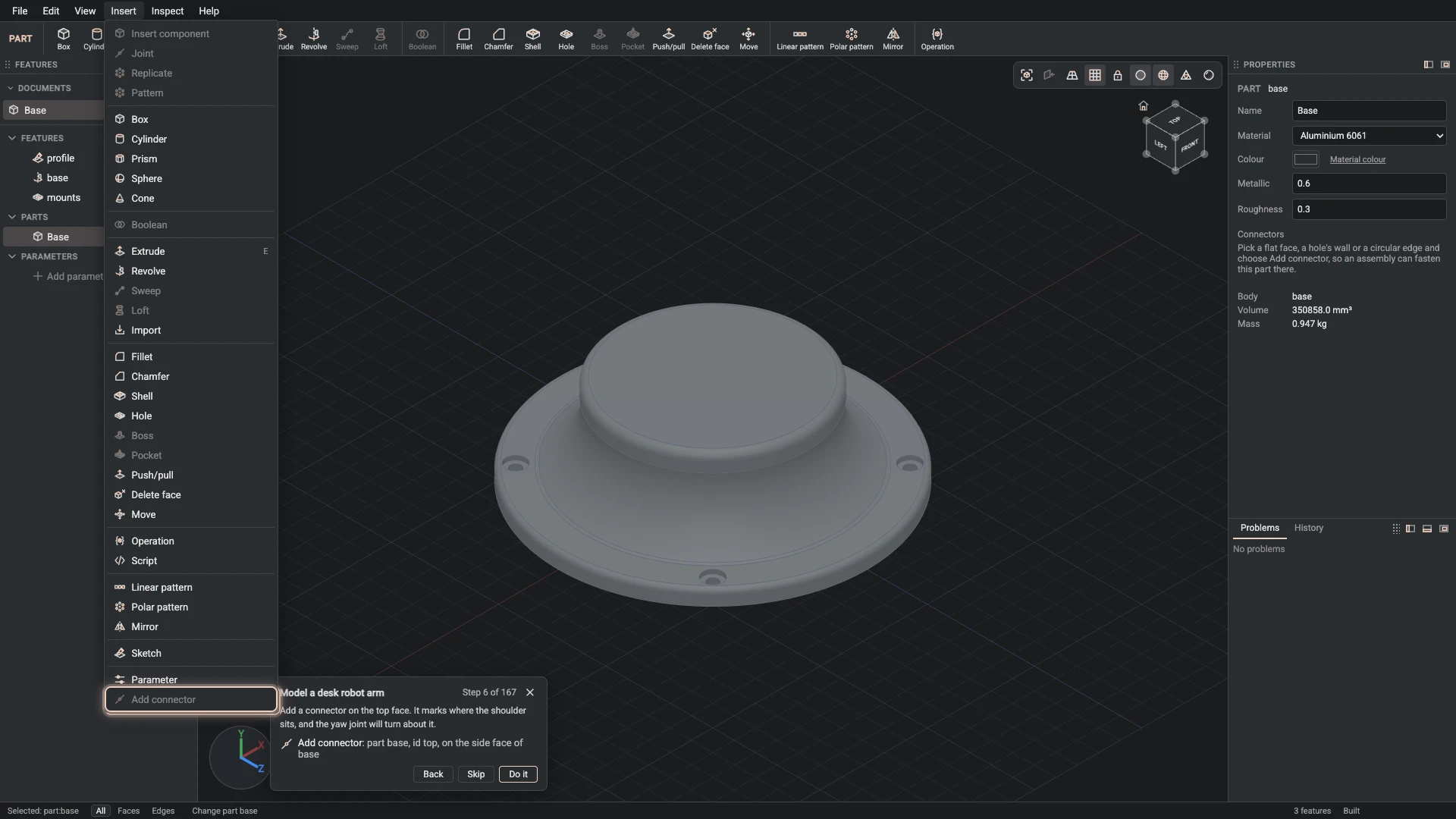The image size is (1456, 819).
Task: Click the home view icon near cube
Action: click(1144, 105)
